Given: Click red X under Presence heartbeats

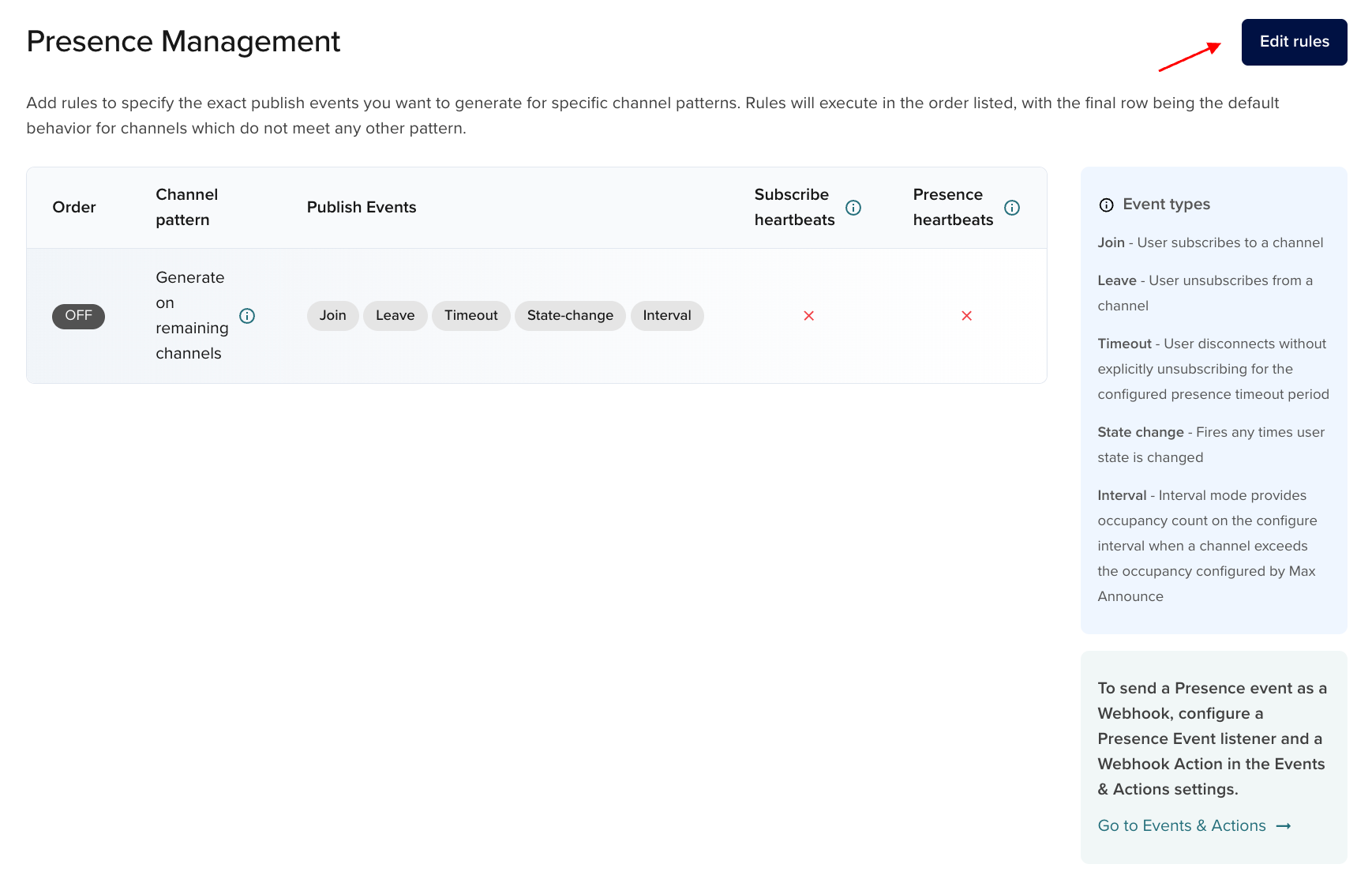Looking at the screenshot, I should [x=966, y=316].
